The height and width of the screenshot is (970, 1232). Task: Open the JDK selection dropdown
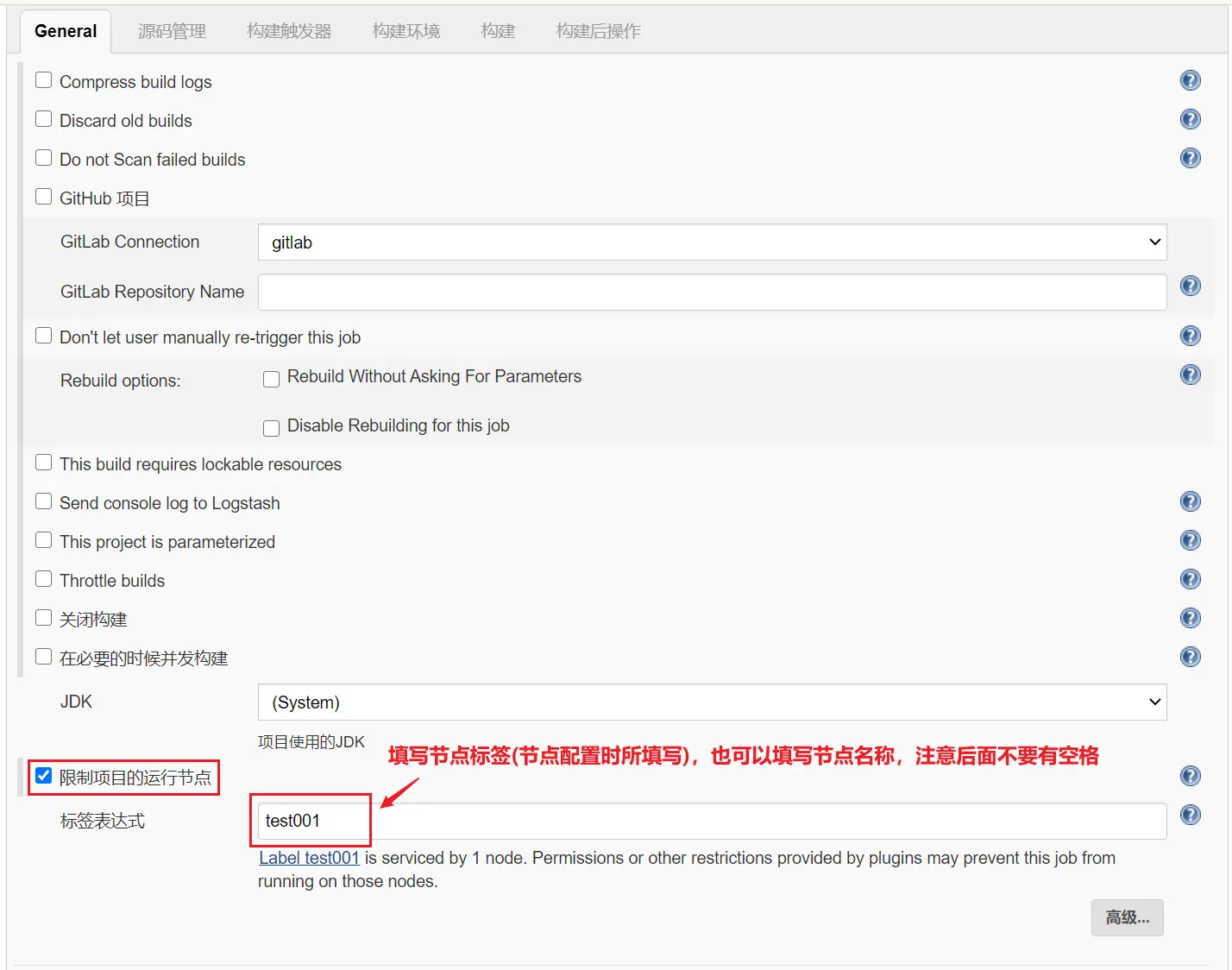coord(712,702)
